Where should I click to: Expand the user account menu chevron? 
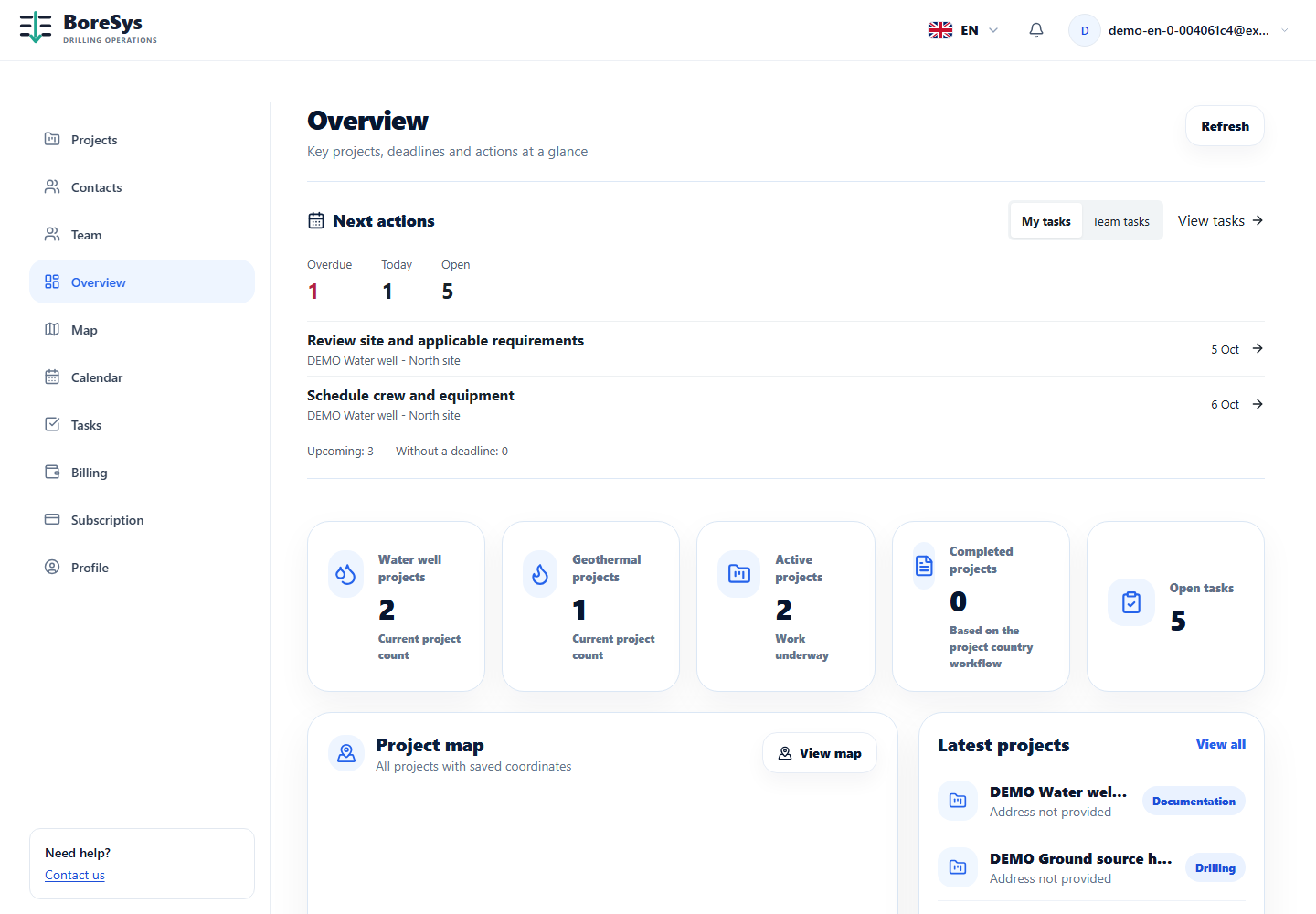click(1285, 30)
